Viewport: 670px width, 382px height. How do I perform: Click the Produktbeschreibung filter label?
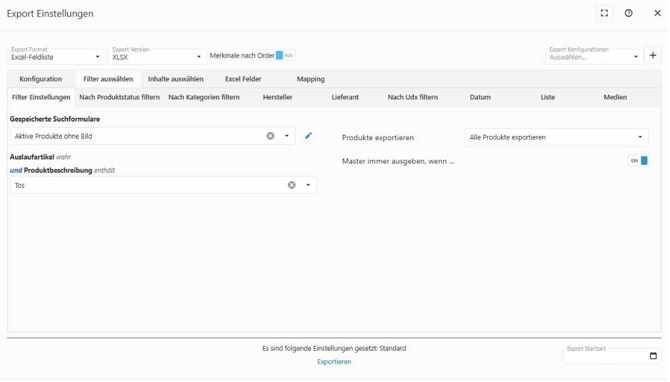[x=58, y=170]
